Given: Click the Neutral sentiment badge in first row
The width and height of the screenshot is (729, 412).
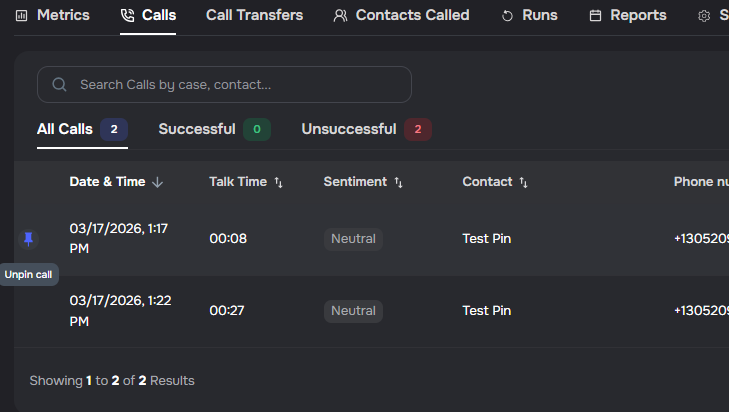Looking at the screenshot, I should coord(353,239).
